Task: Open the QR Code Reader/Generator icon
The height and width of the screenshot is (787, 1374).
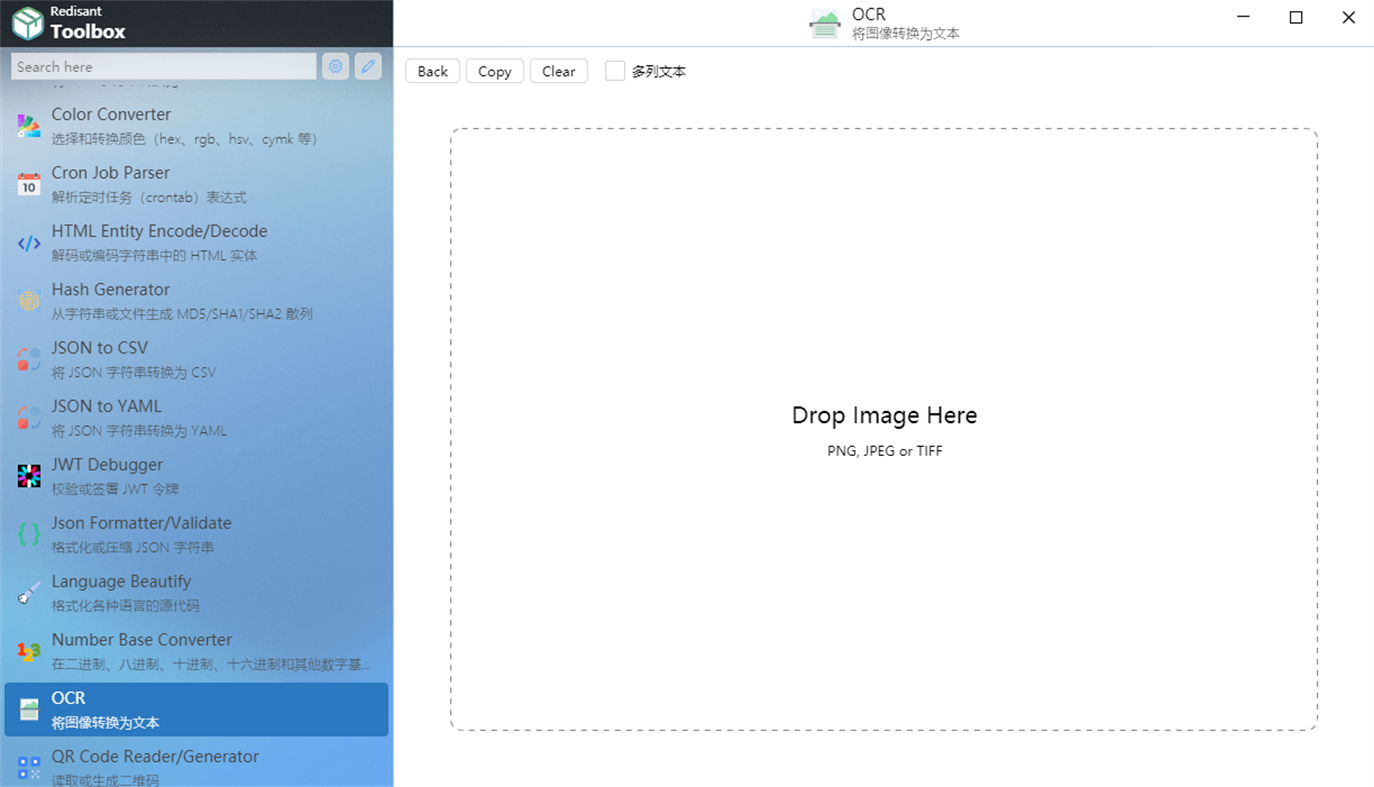Action: 29,768
